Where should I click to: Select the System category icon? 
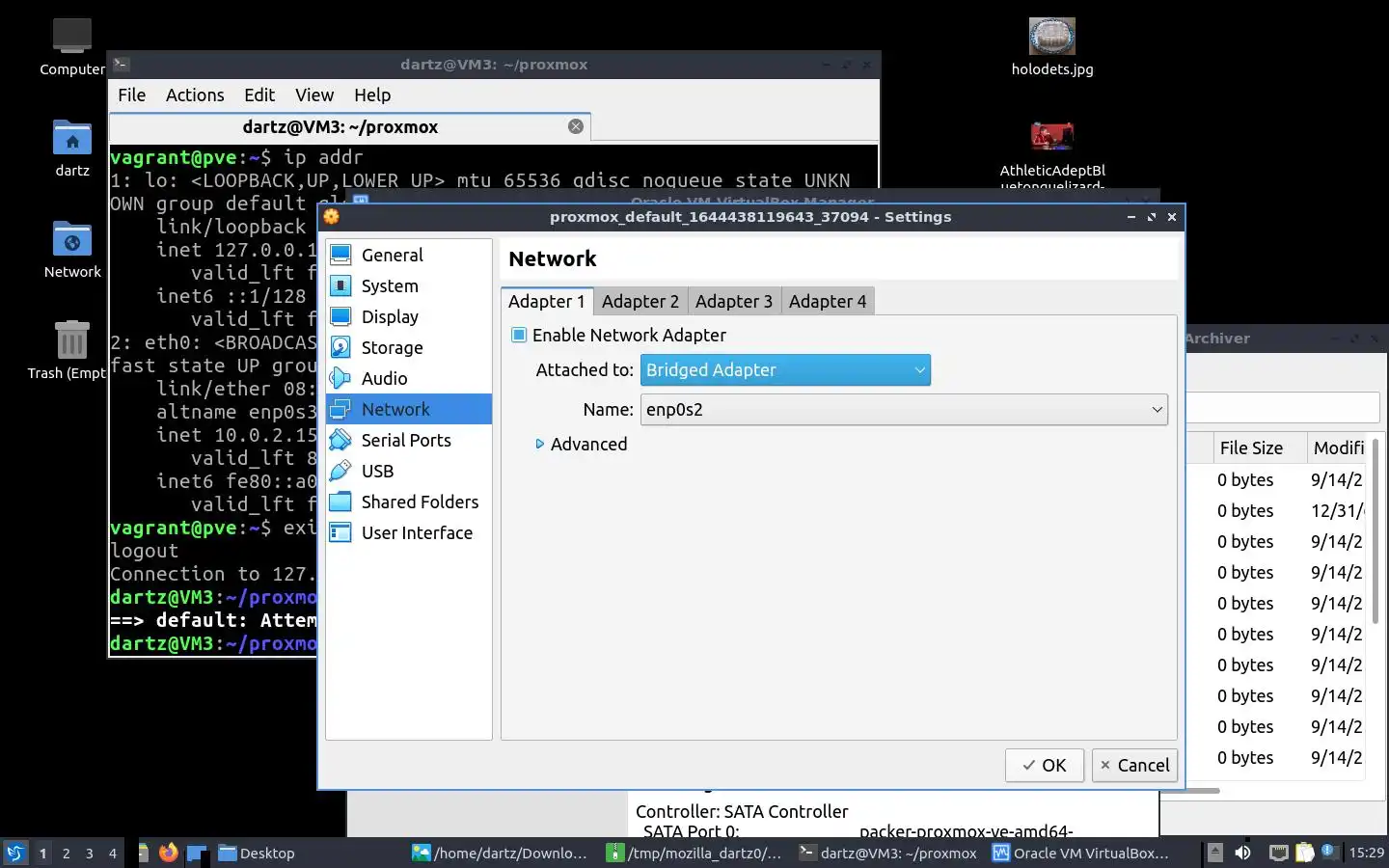coord(340,285)
